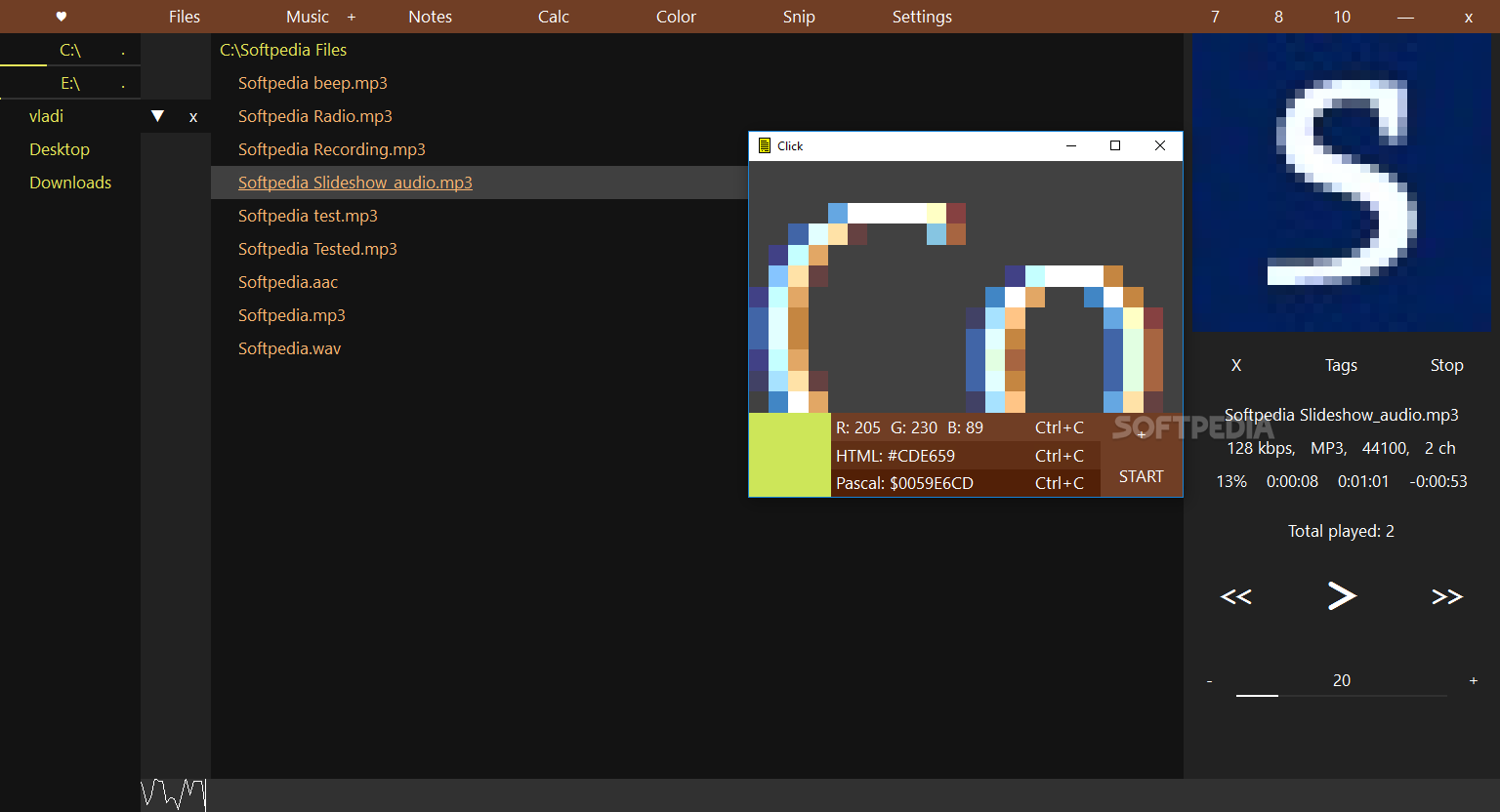This screenshot has height=812, width=1500.
Task: Open the Desktop shortcut
Action: pos(60,149)
